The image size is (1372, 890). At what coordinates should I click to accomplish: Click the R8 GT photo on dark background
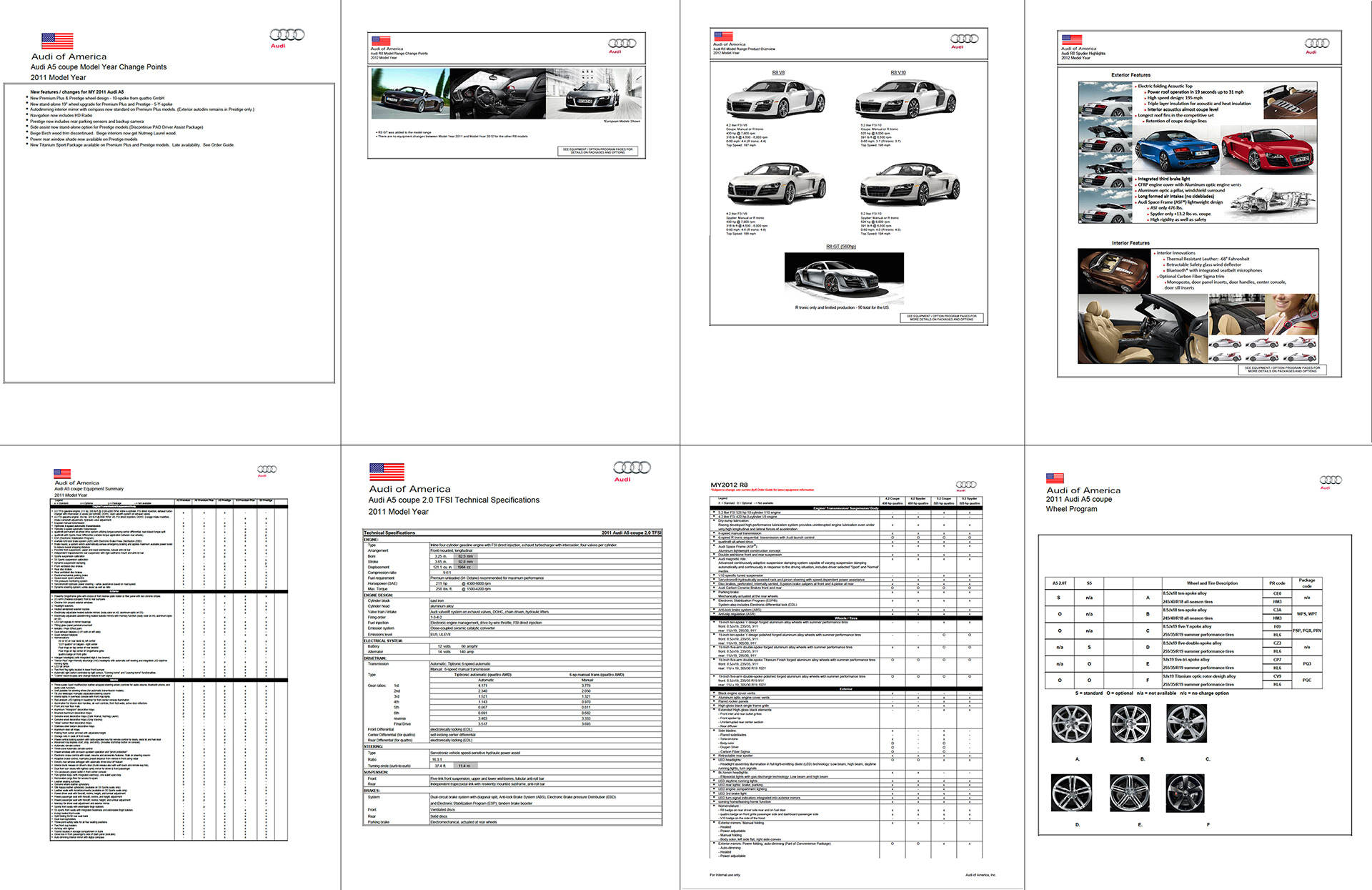coord(844,278)
